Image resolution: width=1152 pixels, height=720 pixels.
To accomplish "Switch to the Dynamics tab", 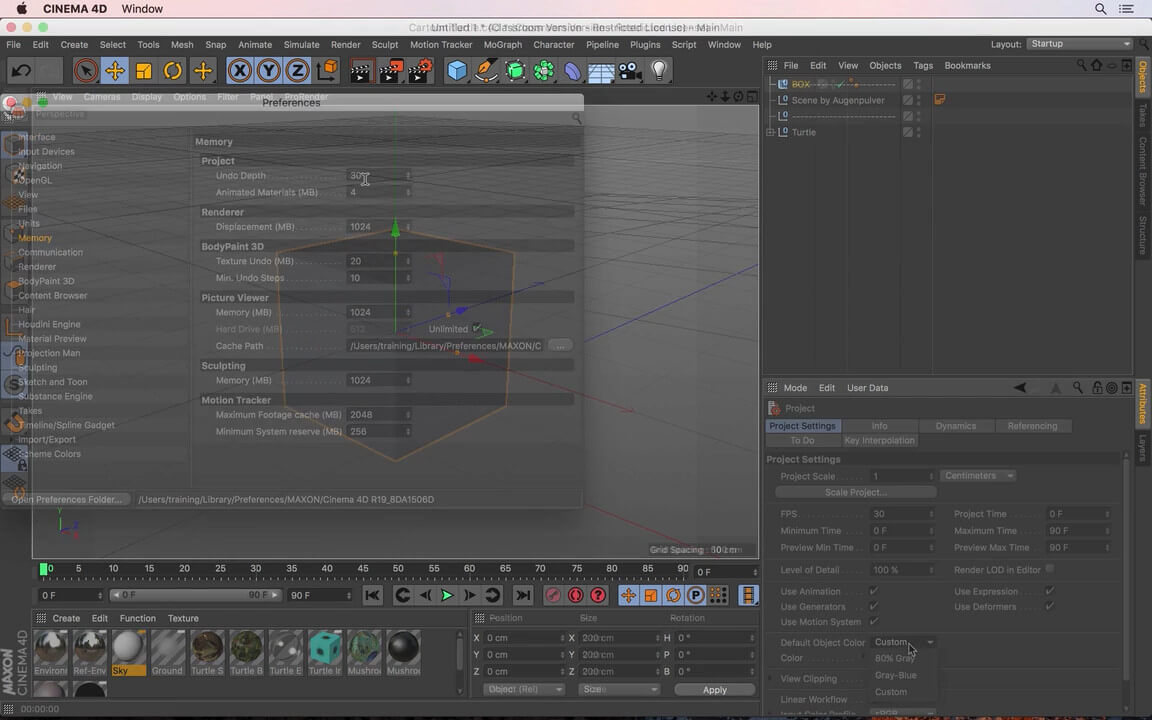I will pyautogui.click(x=955, y=425).
